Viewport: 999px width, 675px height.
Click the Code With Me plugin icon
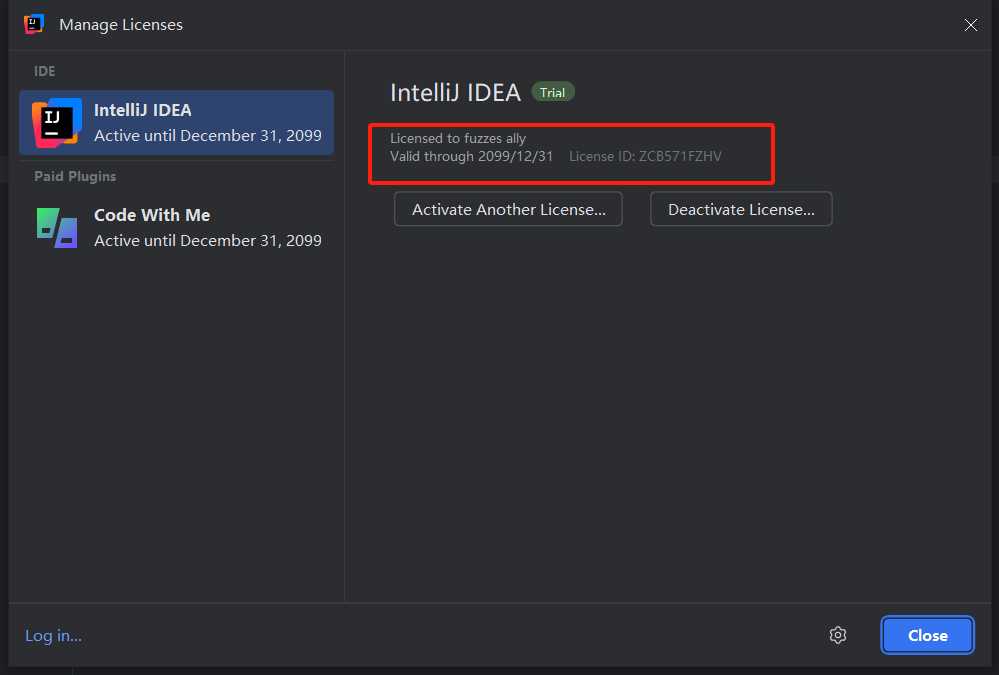57,228
